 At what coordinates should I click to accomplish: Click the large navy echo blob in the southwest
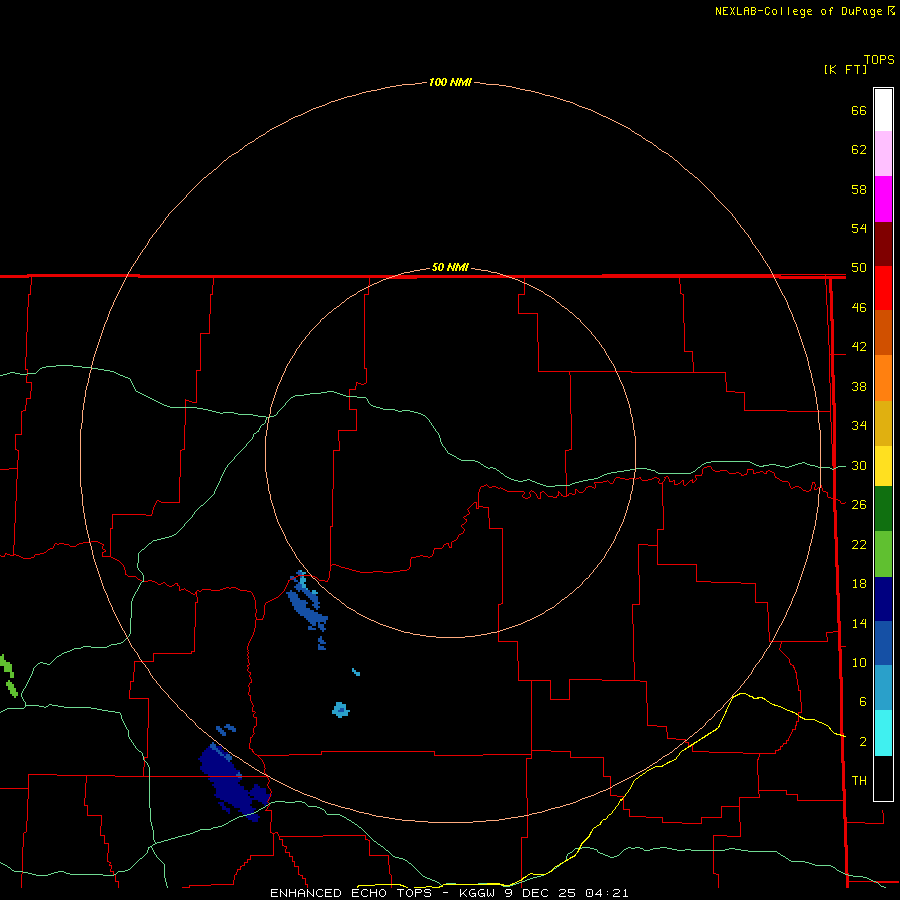[x=232, y=783]
